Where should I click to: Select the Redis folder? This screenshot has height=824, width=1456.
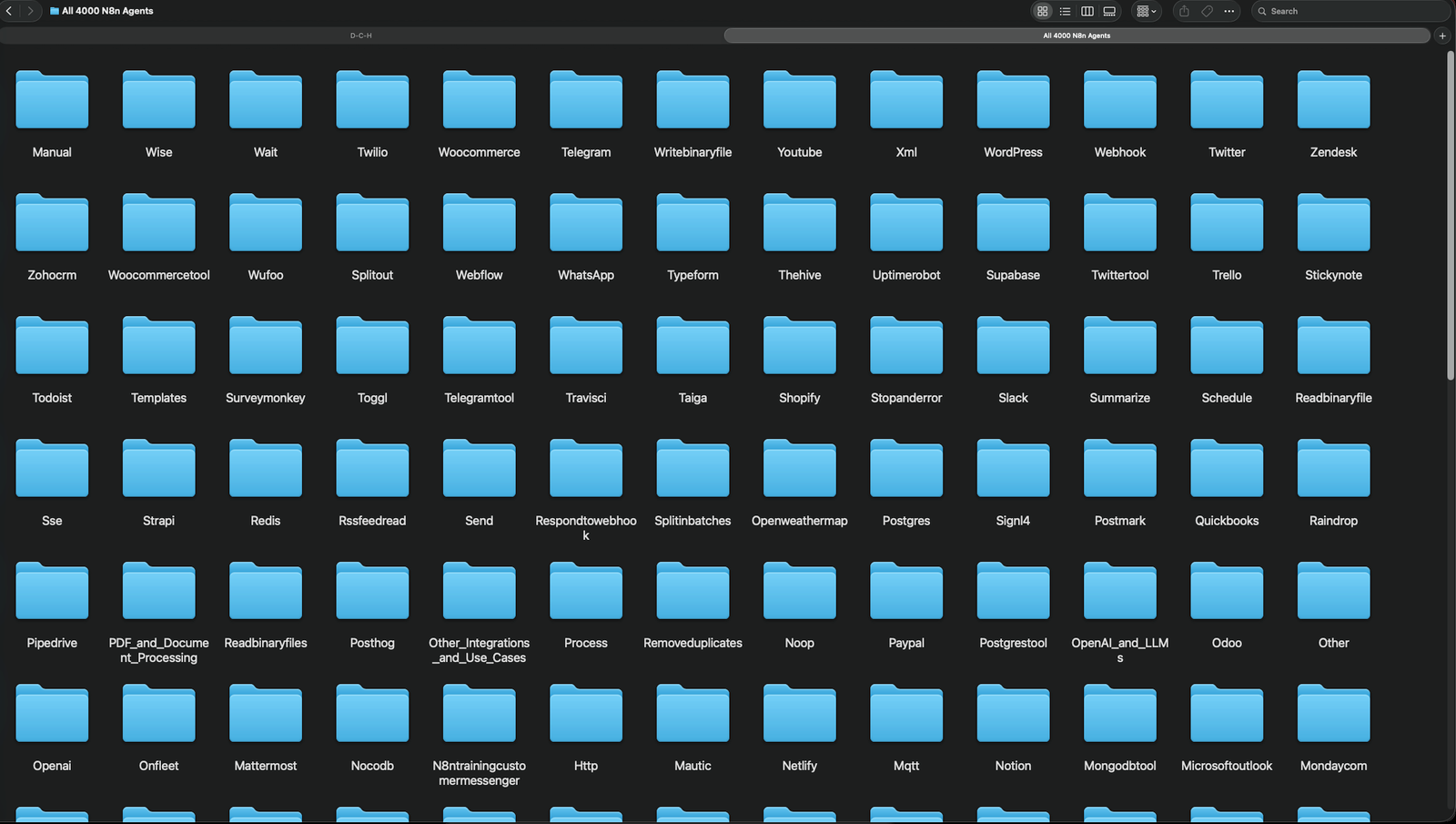click(x=266, y=469)
